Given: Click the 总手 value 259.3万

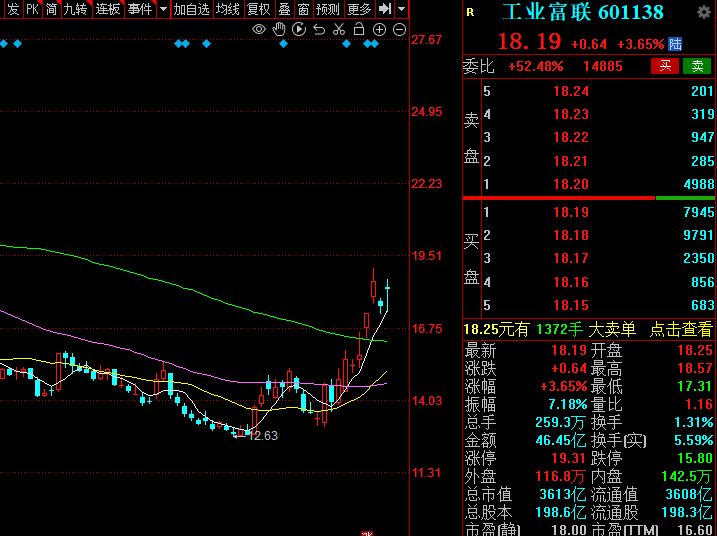Looking at the screenshot, I should pos(561,422).
